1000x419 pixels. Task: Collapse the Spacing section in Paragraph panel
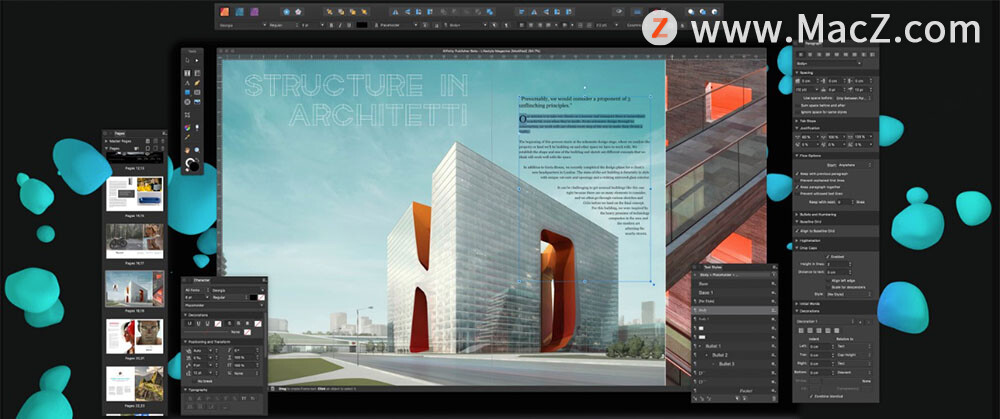797,73
